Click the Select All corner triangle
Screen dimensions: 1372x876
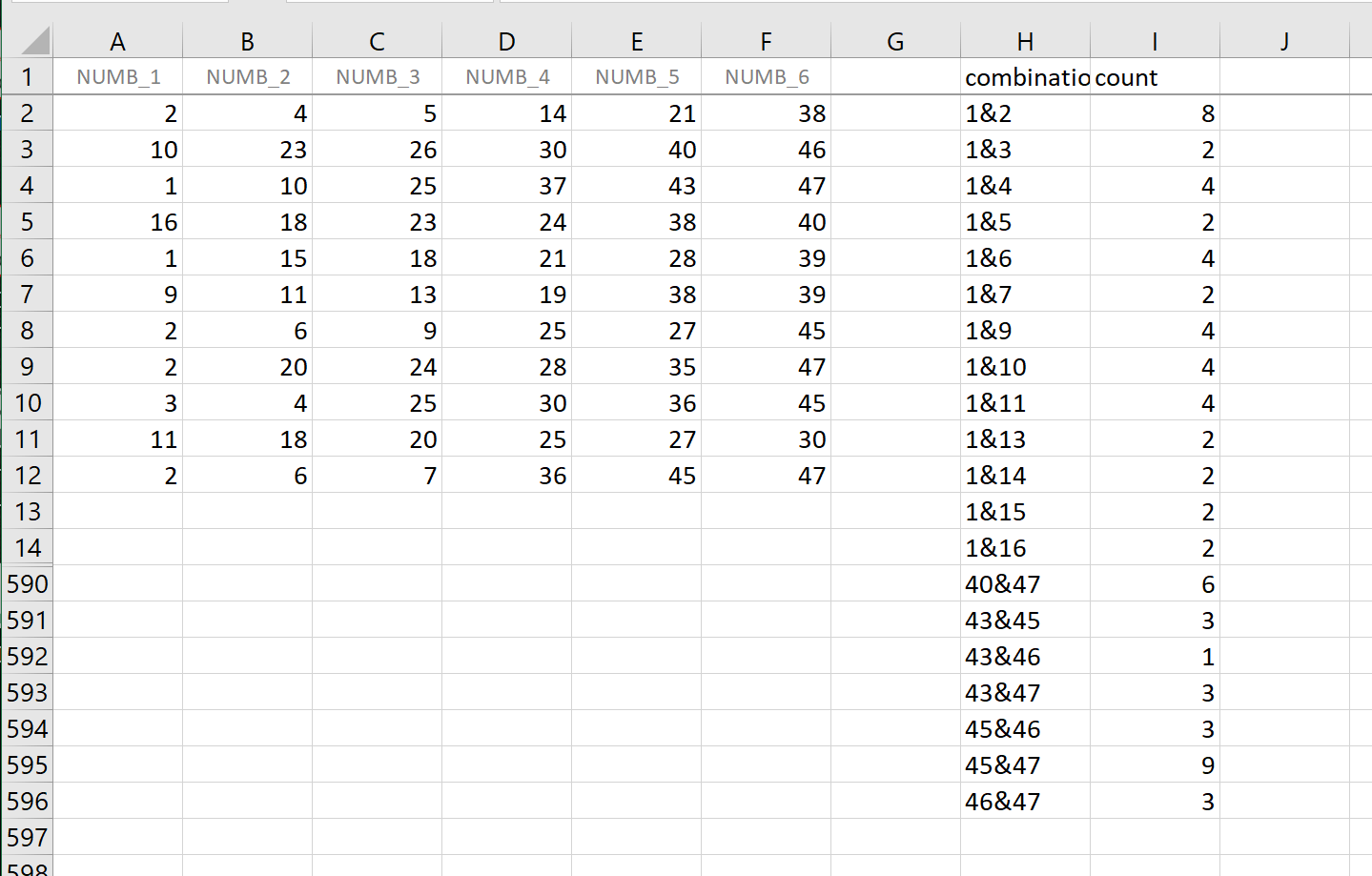(27, 41)
